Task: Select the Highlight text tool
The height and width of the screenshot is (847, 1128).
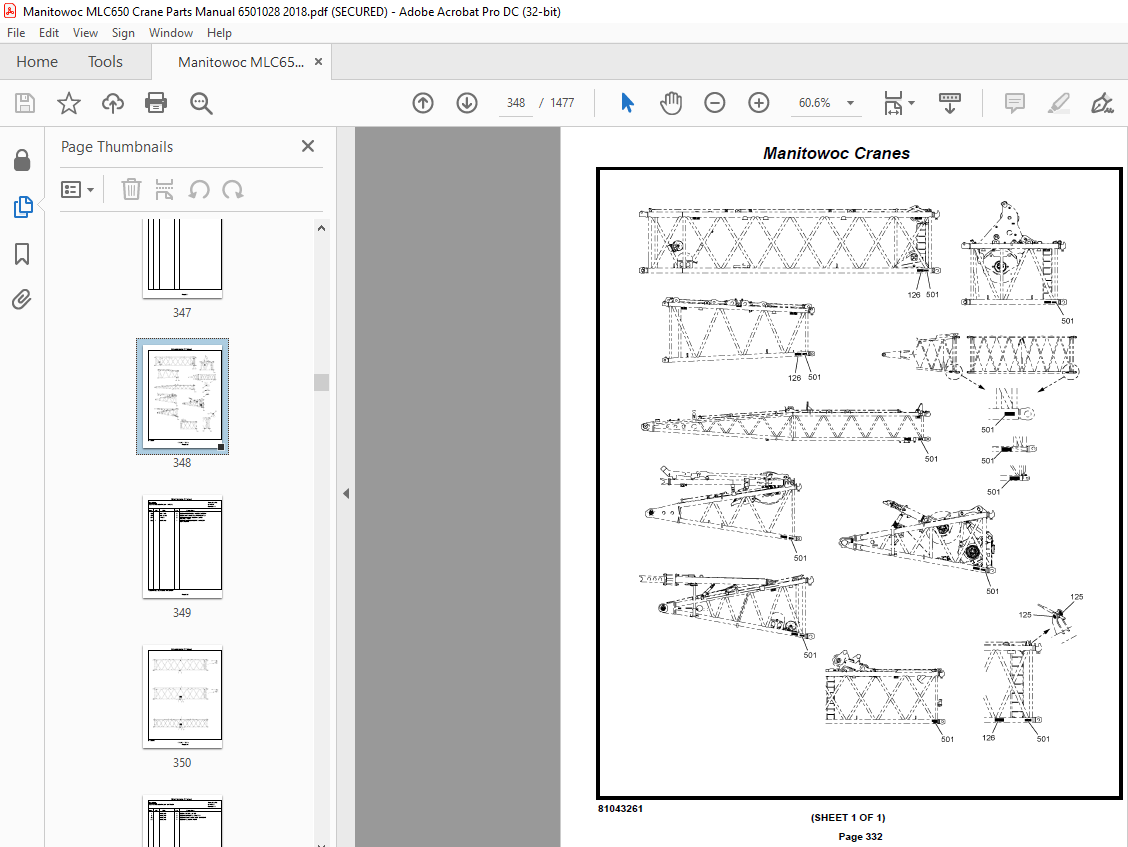Action: [1058, 103]
